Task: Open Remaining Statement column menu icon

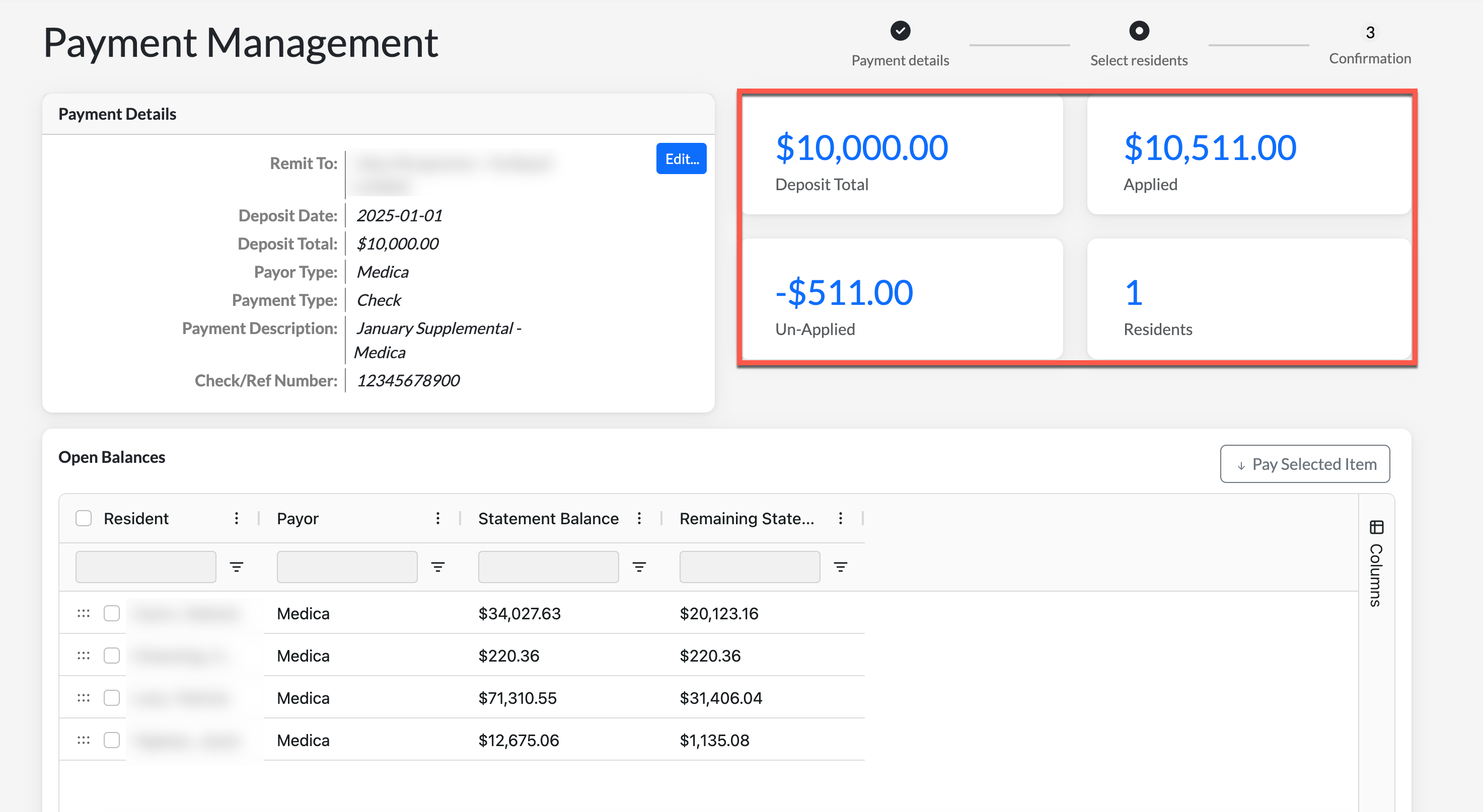Action: point(840,519)
